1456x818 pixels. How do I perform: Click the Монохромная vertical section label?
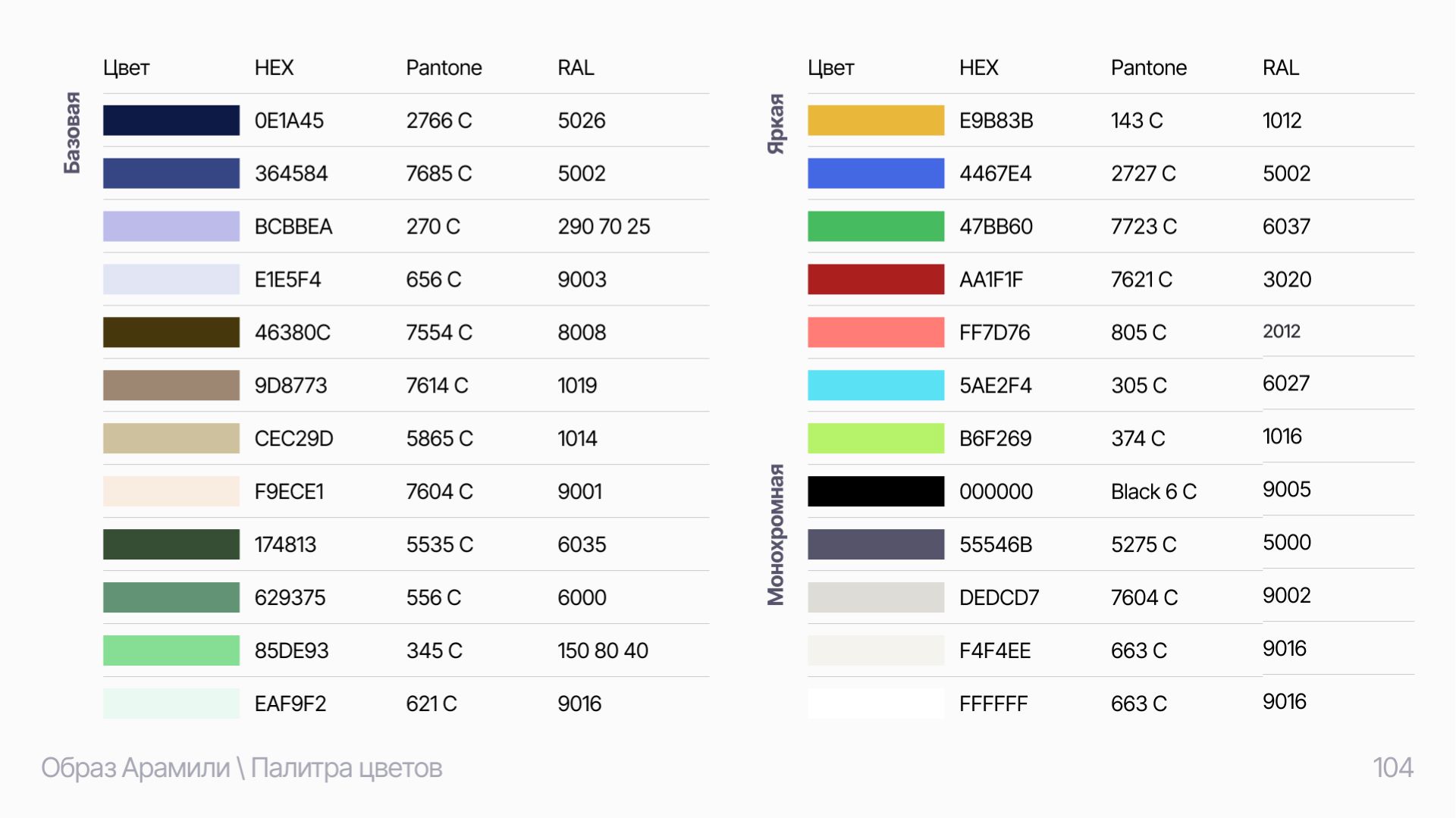776,535
